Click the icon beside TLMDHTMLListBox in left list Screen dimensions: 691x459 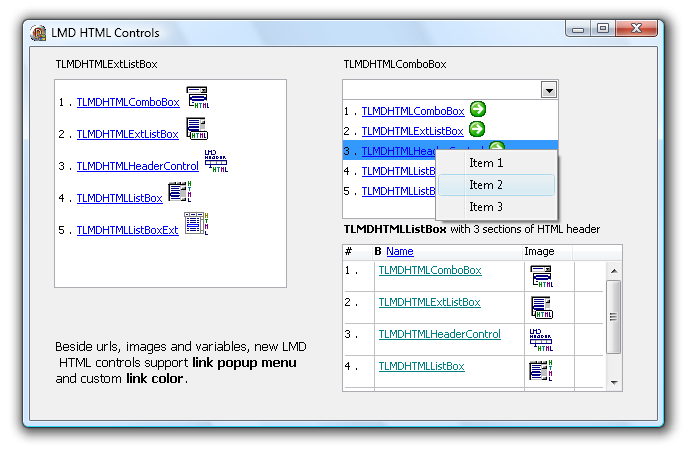click(x=179, y=194)
